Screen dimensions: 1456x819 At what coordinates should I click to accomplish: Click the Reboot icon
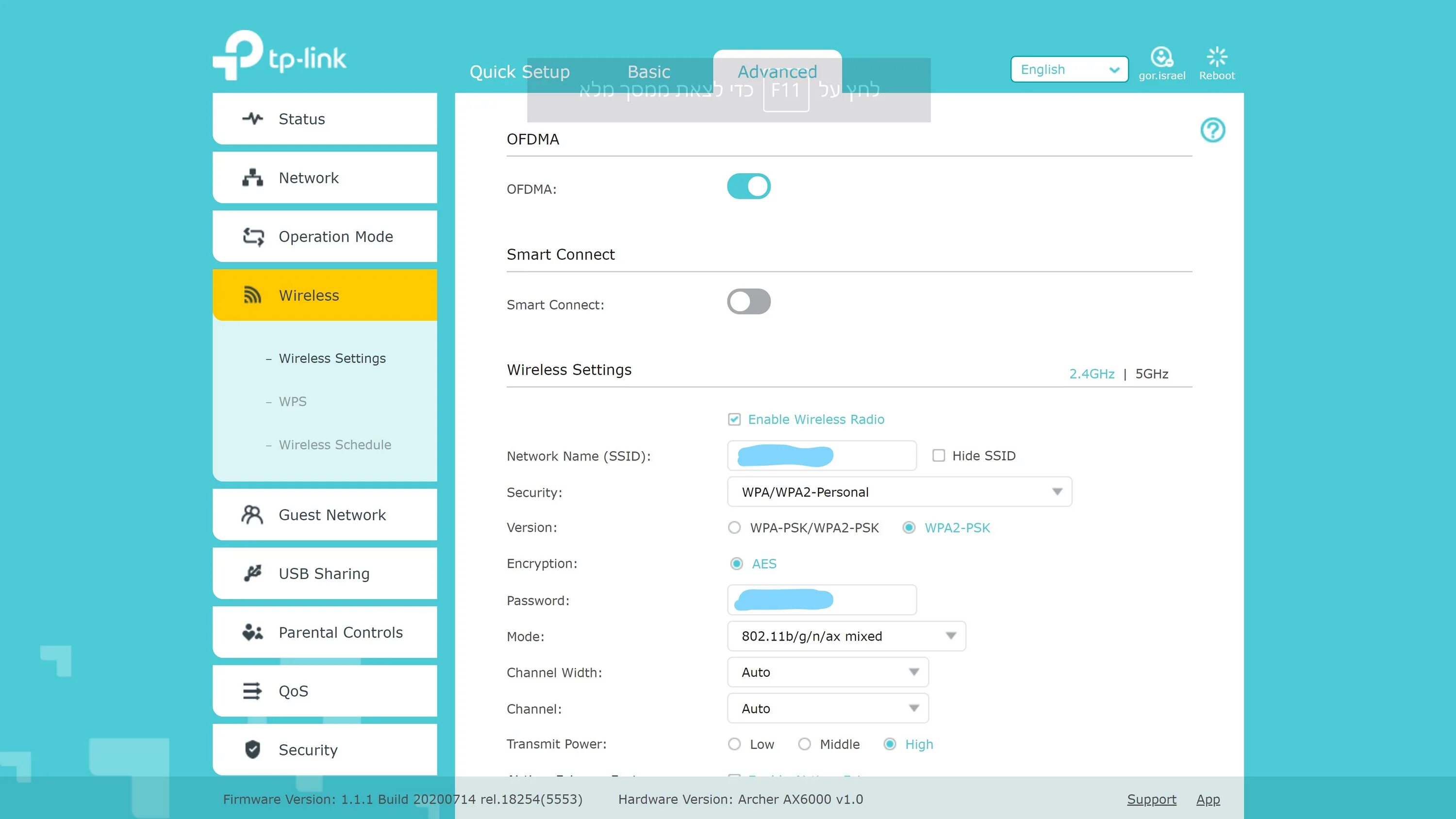1216,56
